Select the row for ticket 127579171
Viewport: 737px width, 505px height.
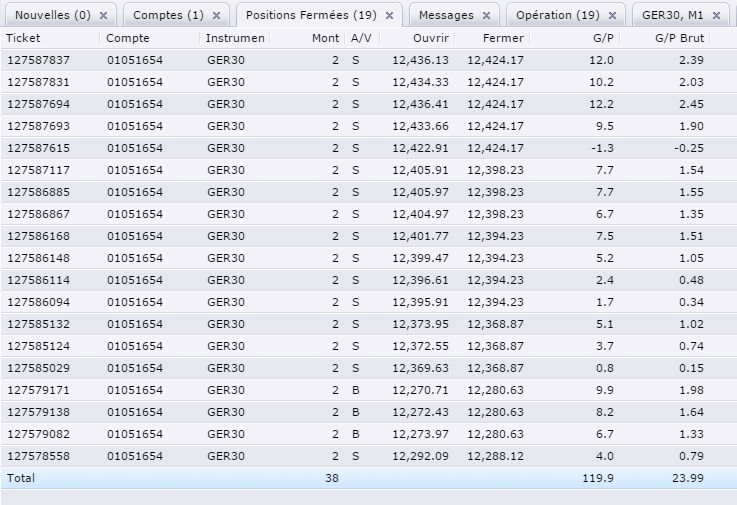click(39, 390)
